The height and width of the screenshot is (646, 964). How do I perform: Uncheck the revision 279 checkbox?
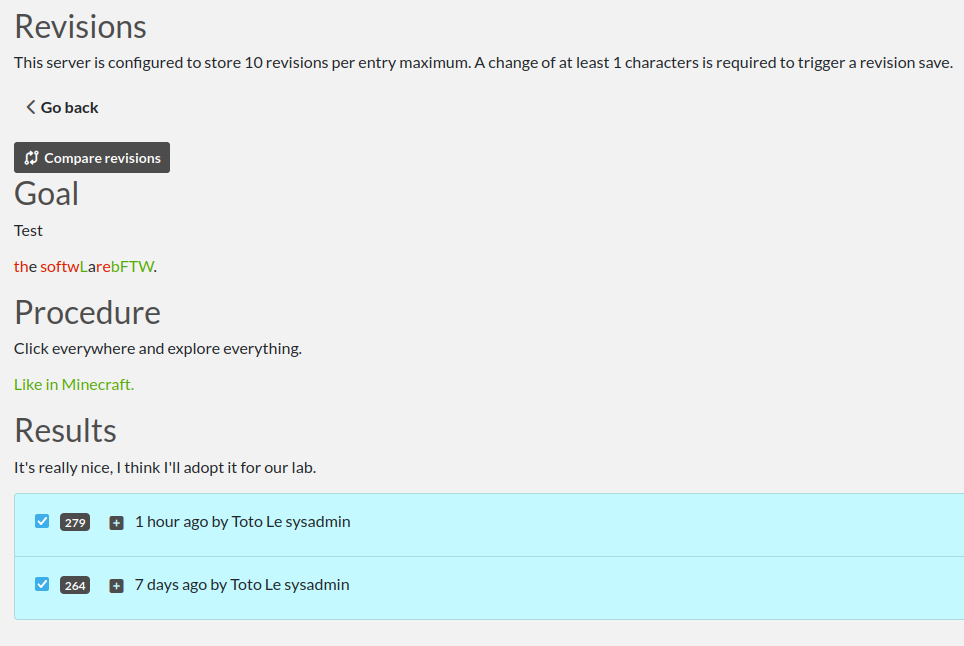click(42, 521)
